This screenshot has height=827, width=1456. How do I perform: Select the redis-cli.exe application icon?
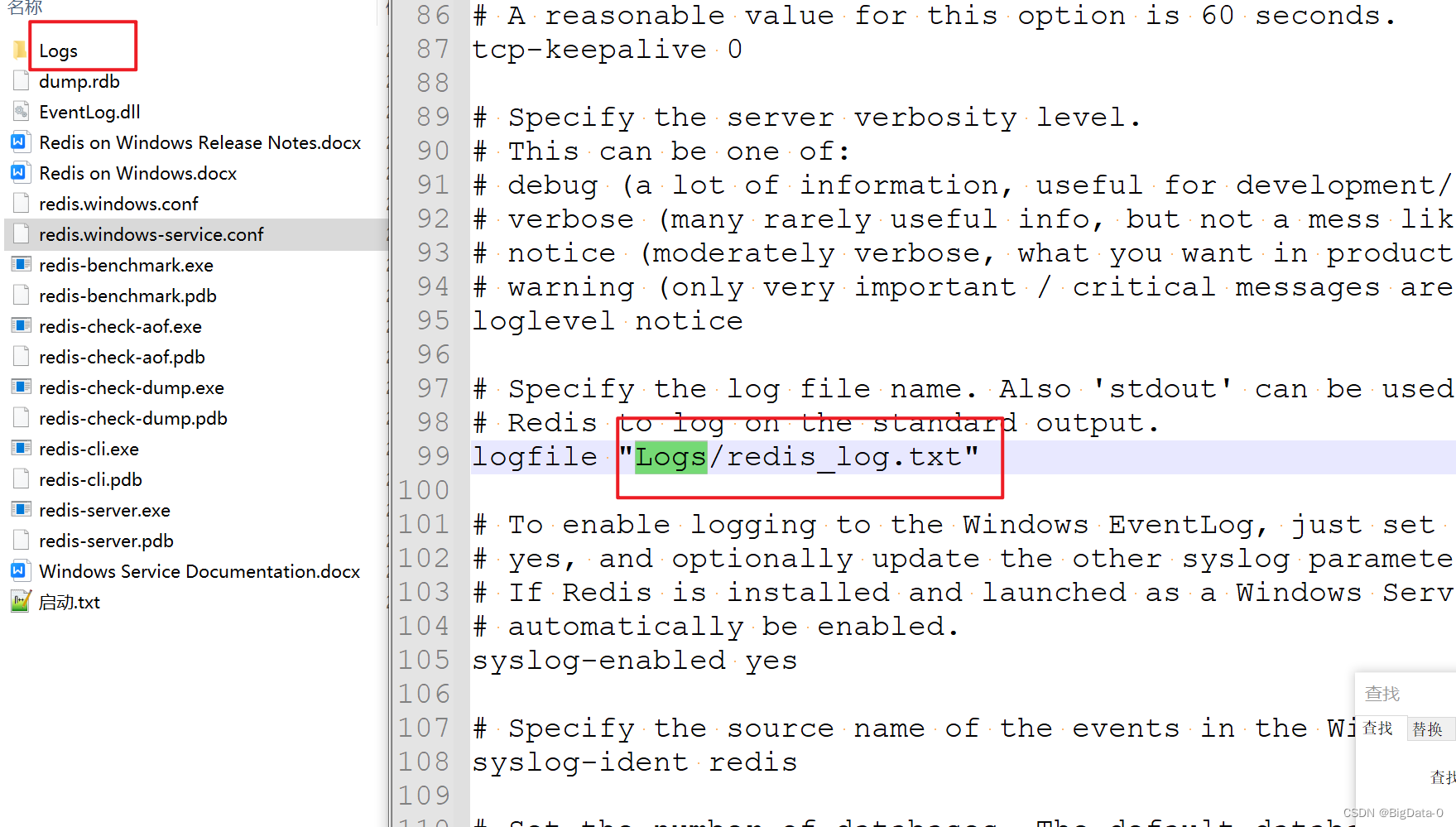[20, 449]
